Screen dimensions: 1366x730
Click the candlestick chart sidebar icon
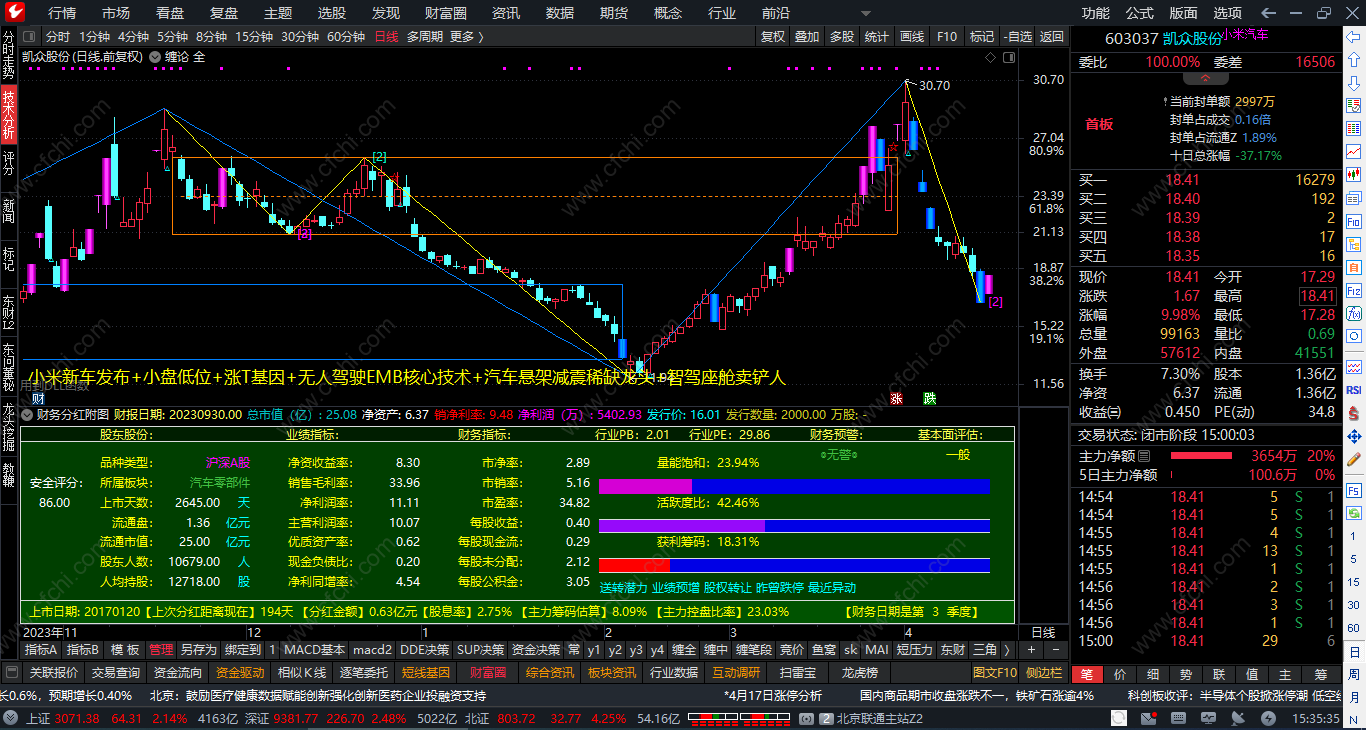1353,175
